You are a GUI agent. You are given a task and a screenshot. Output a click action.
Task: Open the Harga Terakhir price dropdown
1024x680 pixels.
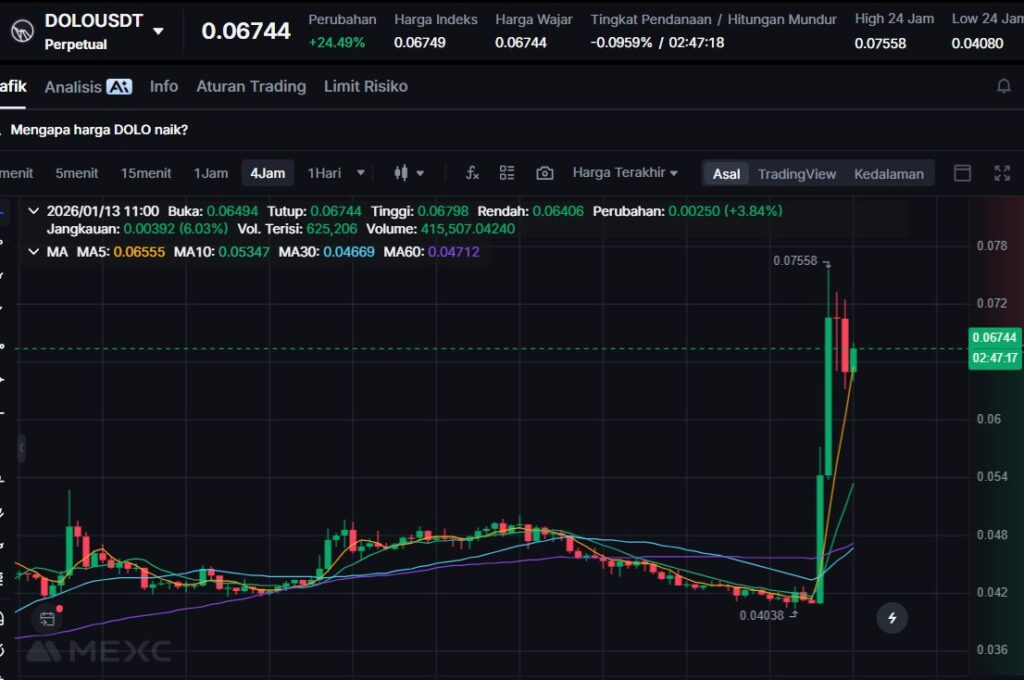tap(624, 173)
